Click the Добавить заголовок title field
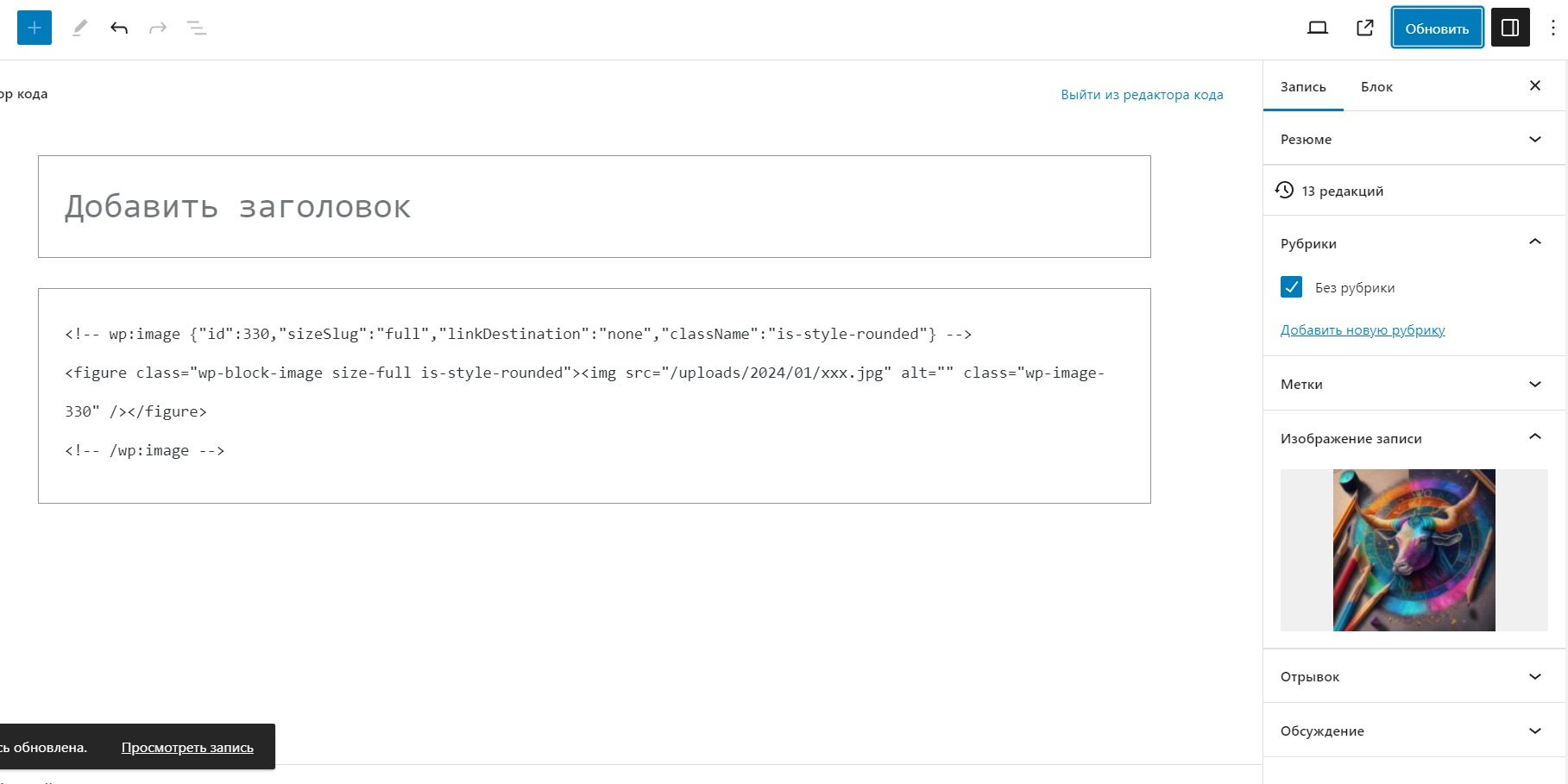This screenshot has width=1568, height=784. pos(594,206)
